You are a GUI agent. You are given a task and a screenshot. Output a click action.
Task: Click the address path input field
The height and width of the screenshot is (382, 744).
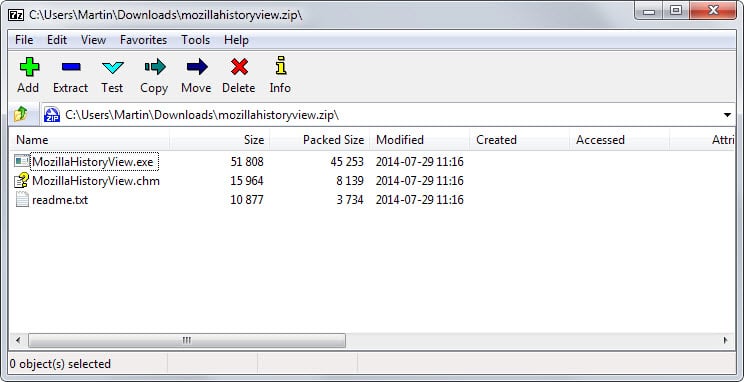[x=389, y=115]
